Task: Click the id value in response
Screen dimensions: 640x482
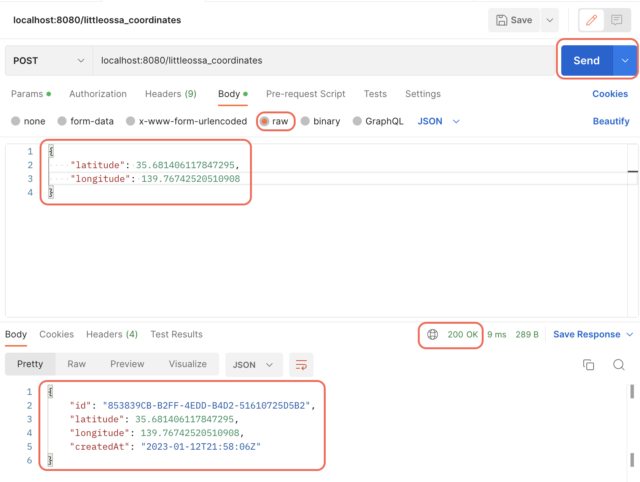Action: coord(206,406)
